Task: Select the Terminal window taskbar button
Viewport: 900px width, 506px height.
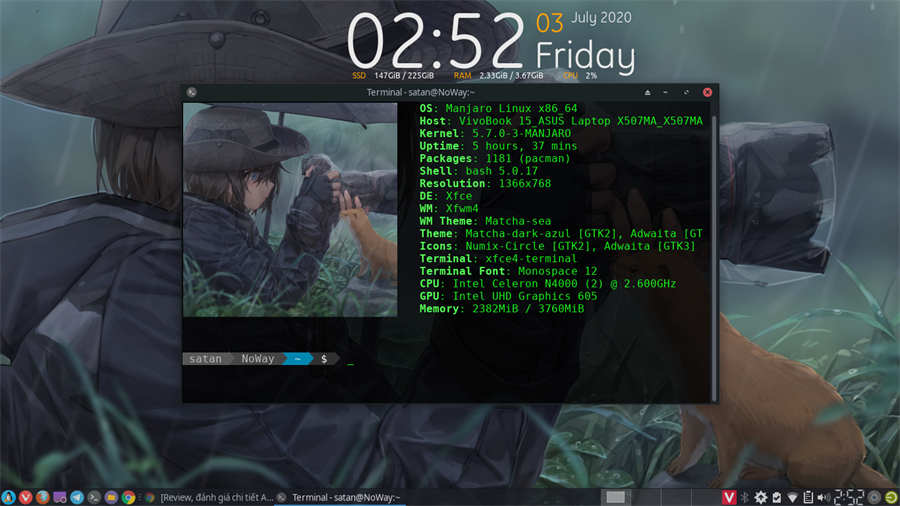Action: (x=340, y=497)
